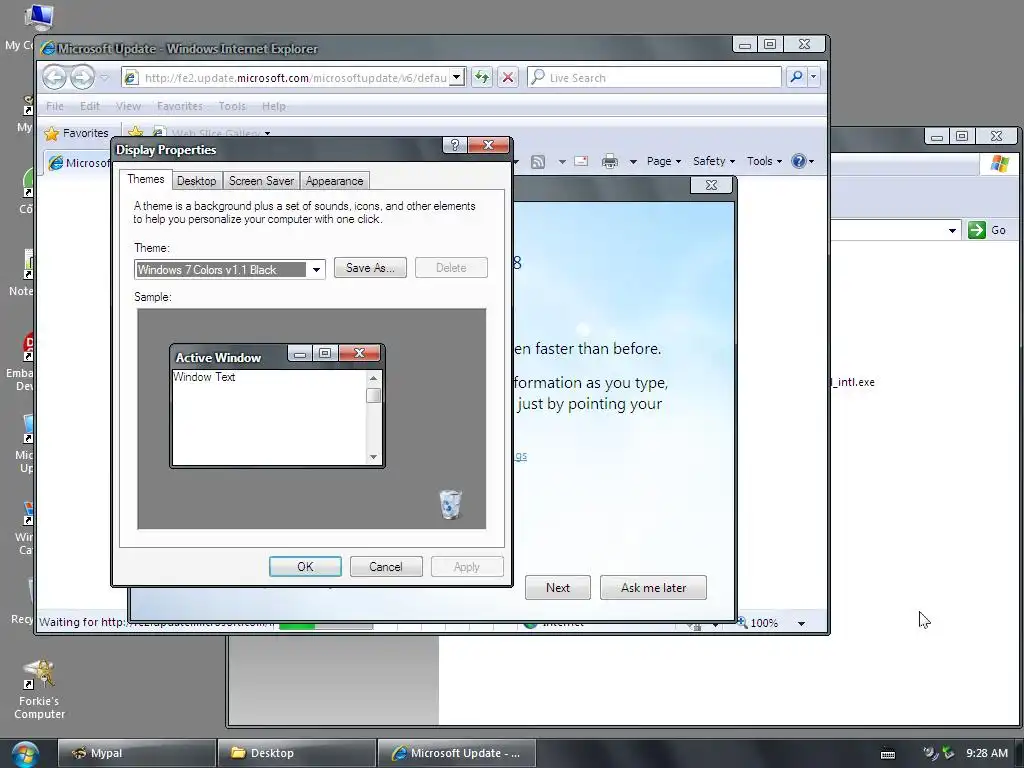Click the Desktop taskbar button

click(x=297, y=753)
